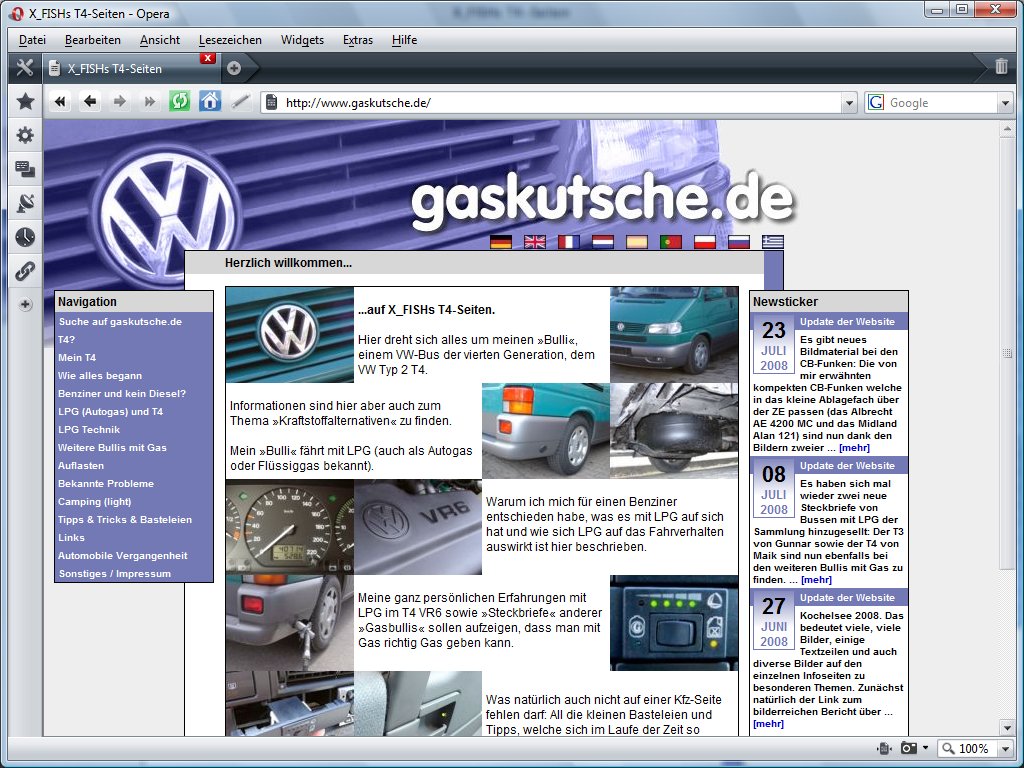Open the Opera panels wrench icon

click(x=25, y=67)
